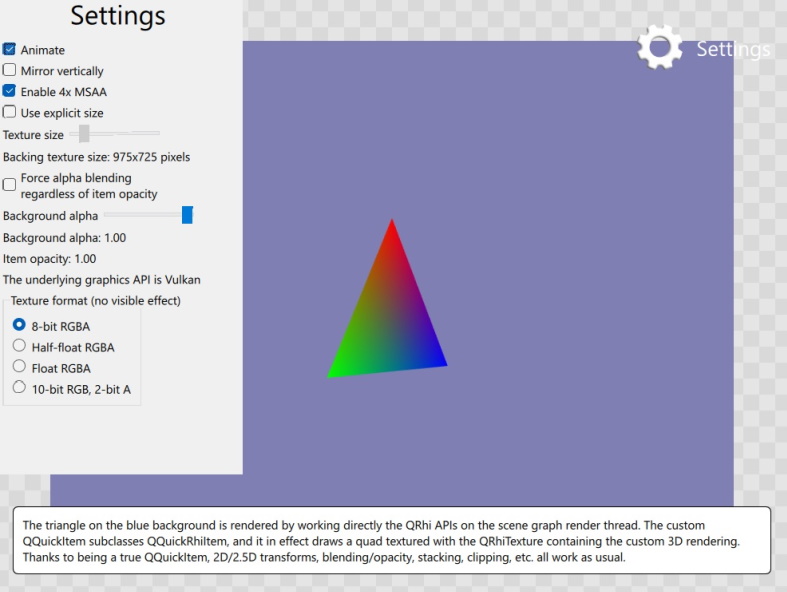Viewport: 787px width, 592px height.
Task: Click the Texture size slider handle
Action: click(x=84, y=134)
